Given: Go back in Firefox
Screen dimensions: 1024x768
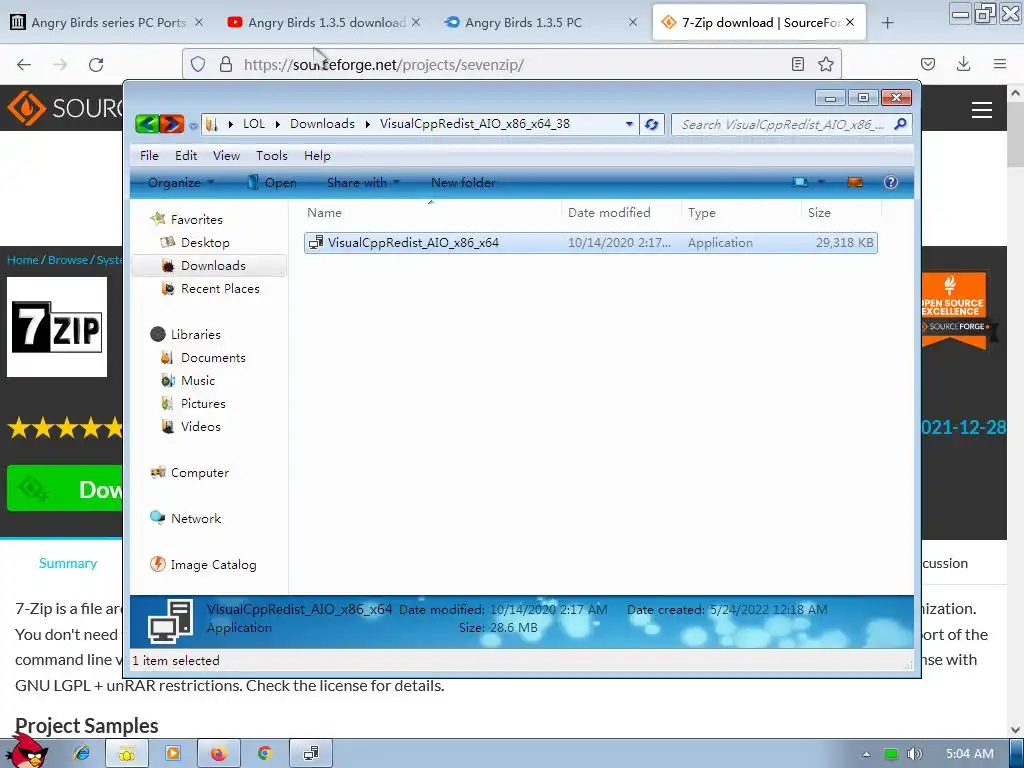Looking at the screenshot, I should tap(24, 65).
